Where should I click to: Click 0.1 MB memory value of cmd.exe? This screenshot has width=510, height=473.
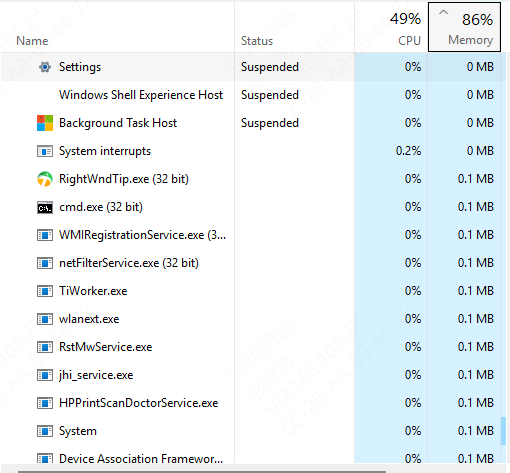[x=476, y=207]
